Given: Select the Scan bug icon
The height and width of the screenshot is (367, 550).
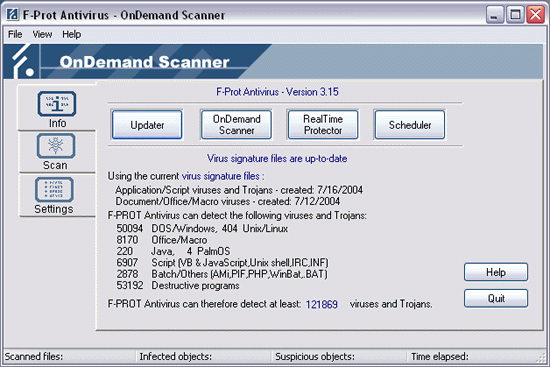Looking at the screenshot, I should (x=56, y=146).
